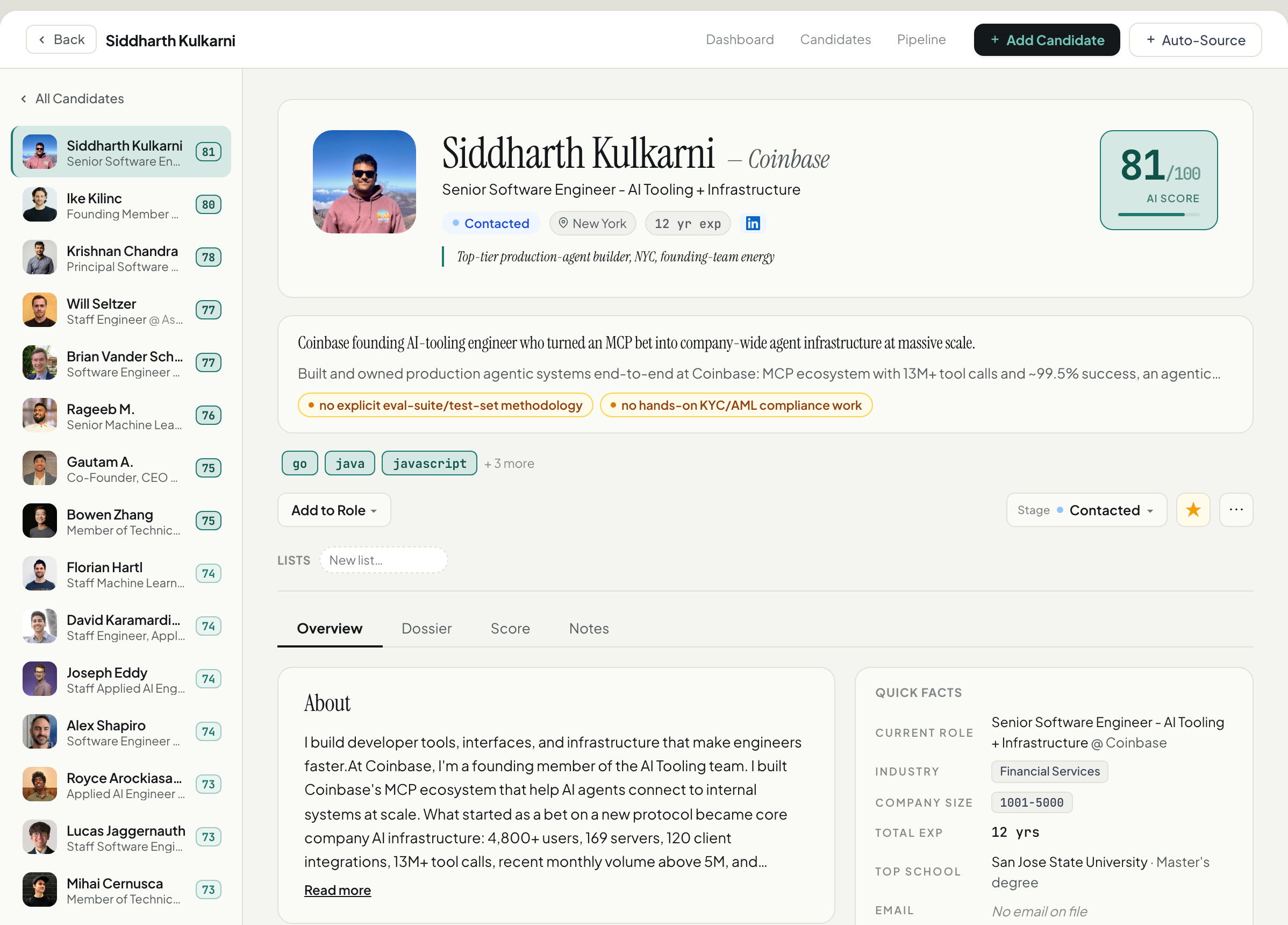The image size is (1288, 925).
Task: Select Bowen Zhang in candidate list
Action: click(x=121, y=522)
